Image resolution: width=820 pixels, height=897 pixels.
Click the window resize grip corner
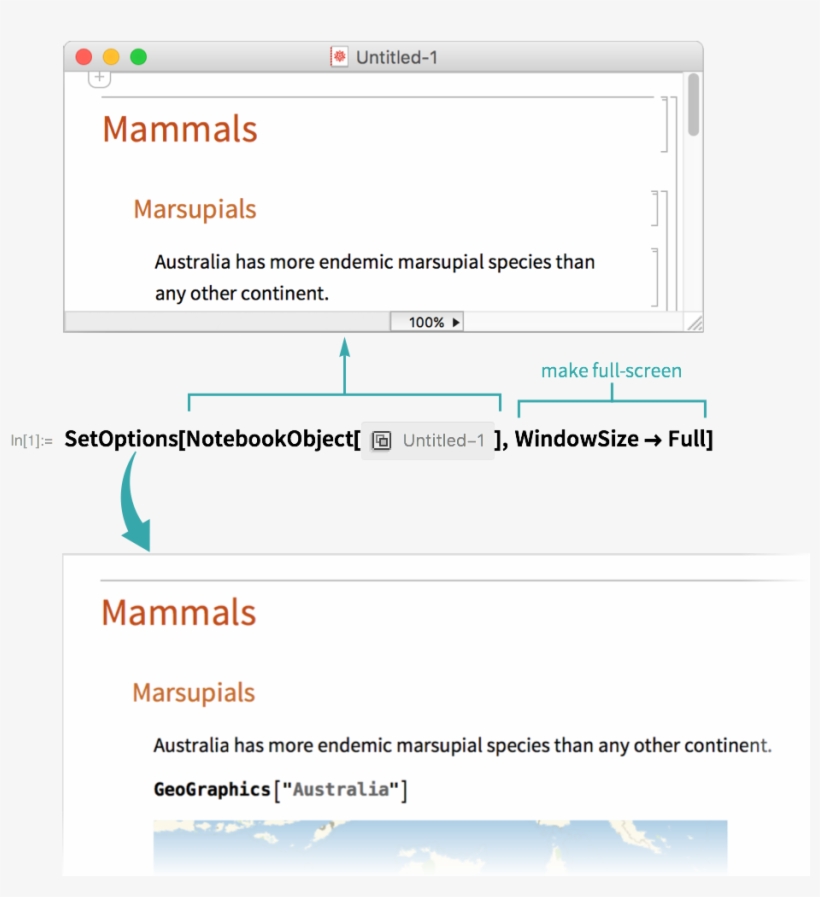(694, 322)
